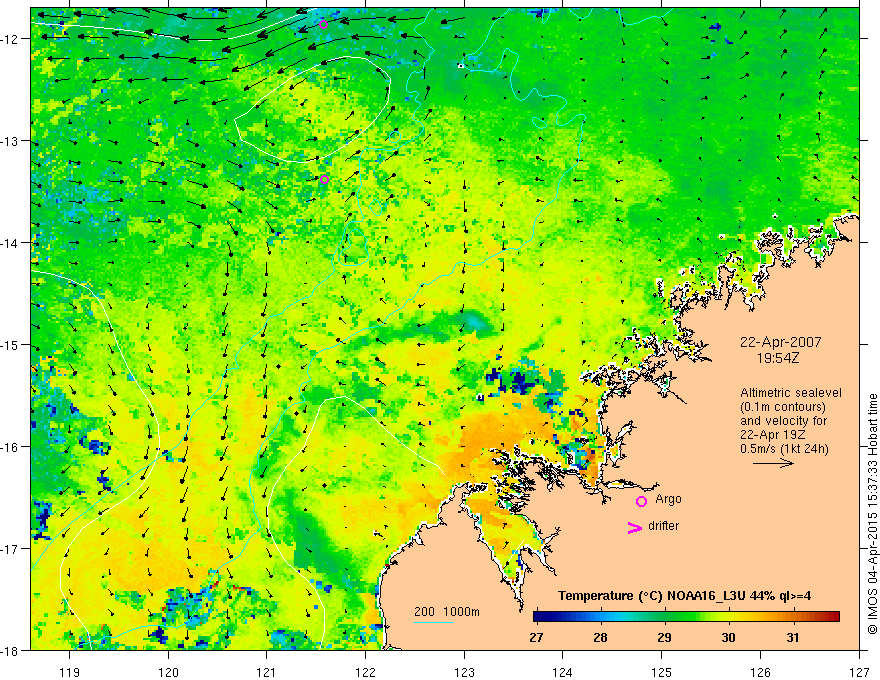
Task: Click the temperature color bar
Action: 686,616
